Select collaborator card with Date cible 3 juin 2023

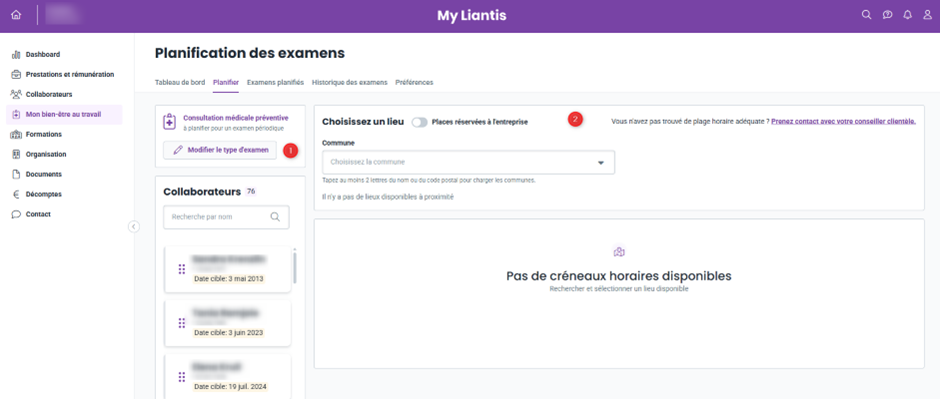[x=228, y=323]
